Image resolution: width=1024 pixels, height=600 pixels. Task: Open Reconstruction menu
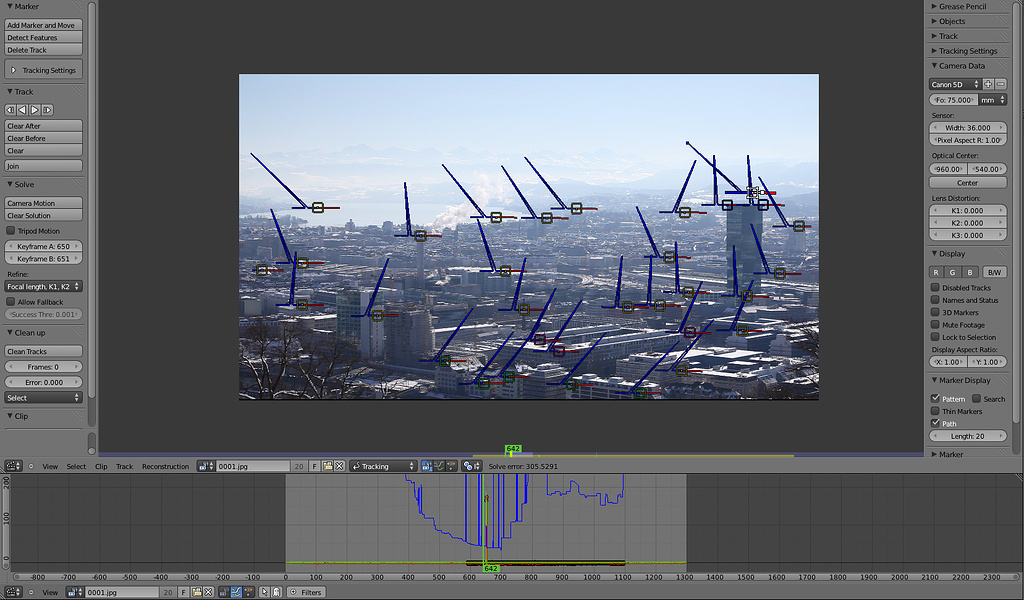(x=165, y=466)
